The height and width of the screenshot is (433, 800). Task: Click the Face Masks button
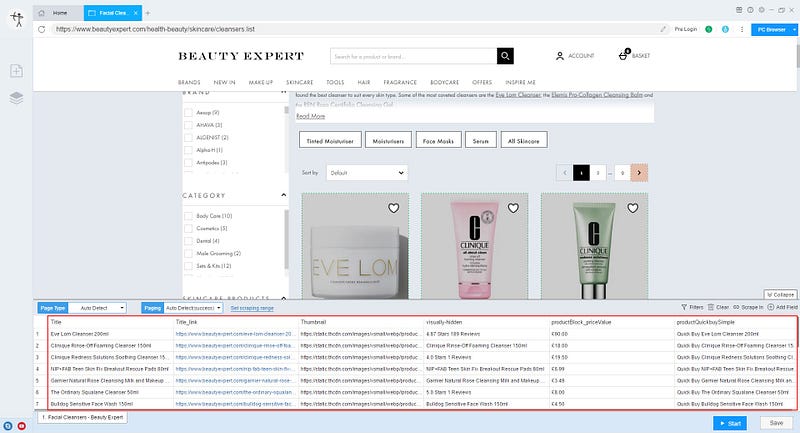[x=438, y=140]
